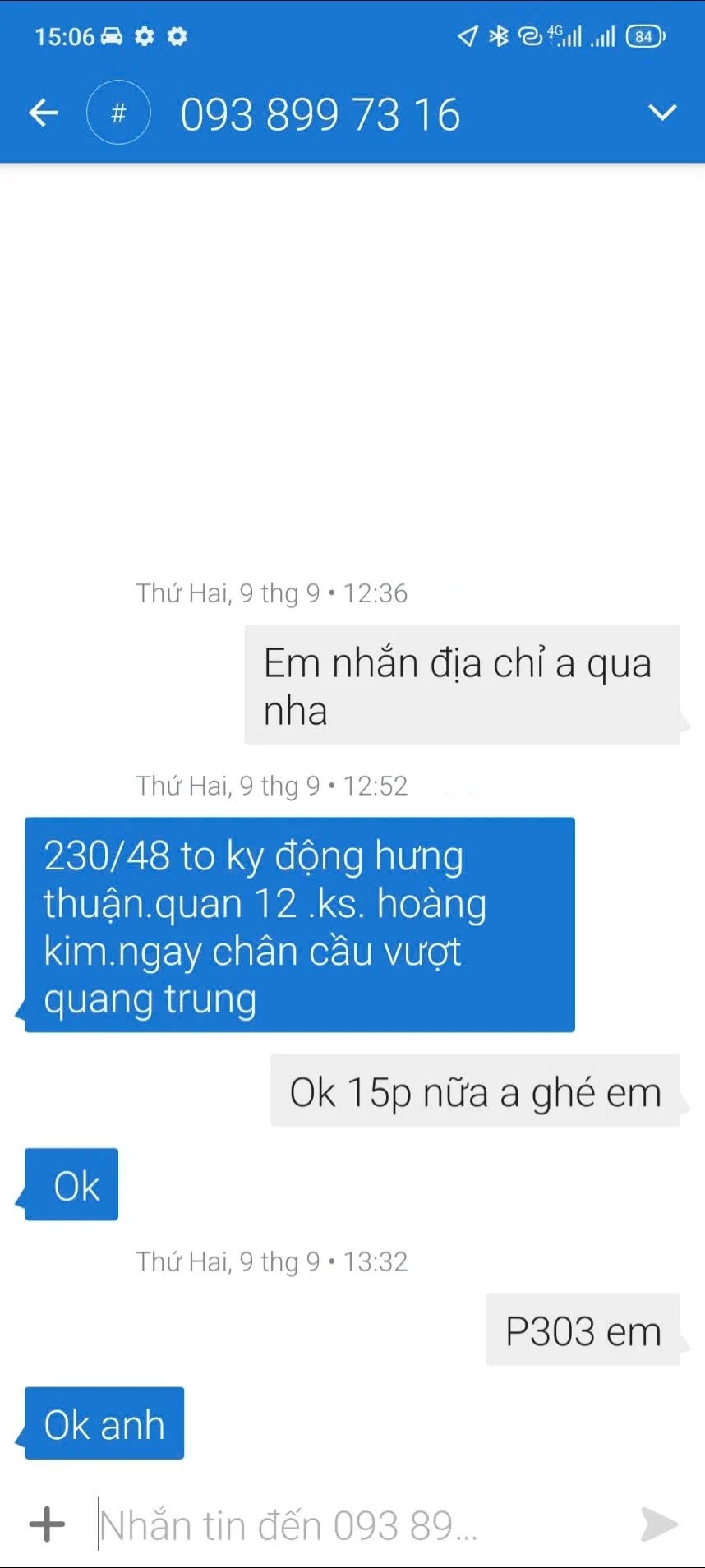Tap the 'Ok anh' message bubble
Viewport: 705px width, 1568px height.
point(104,1423)
